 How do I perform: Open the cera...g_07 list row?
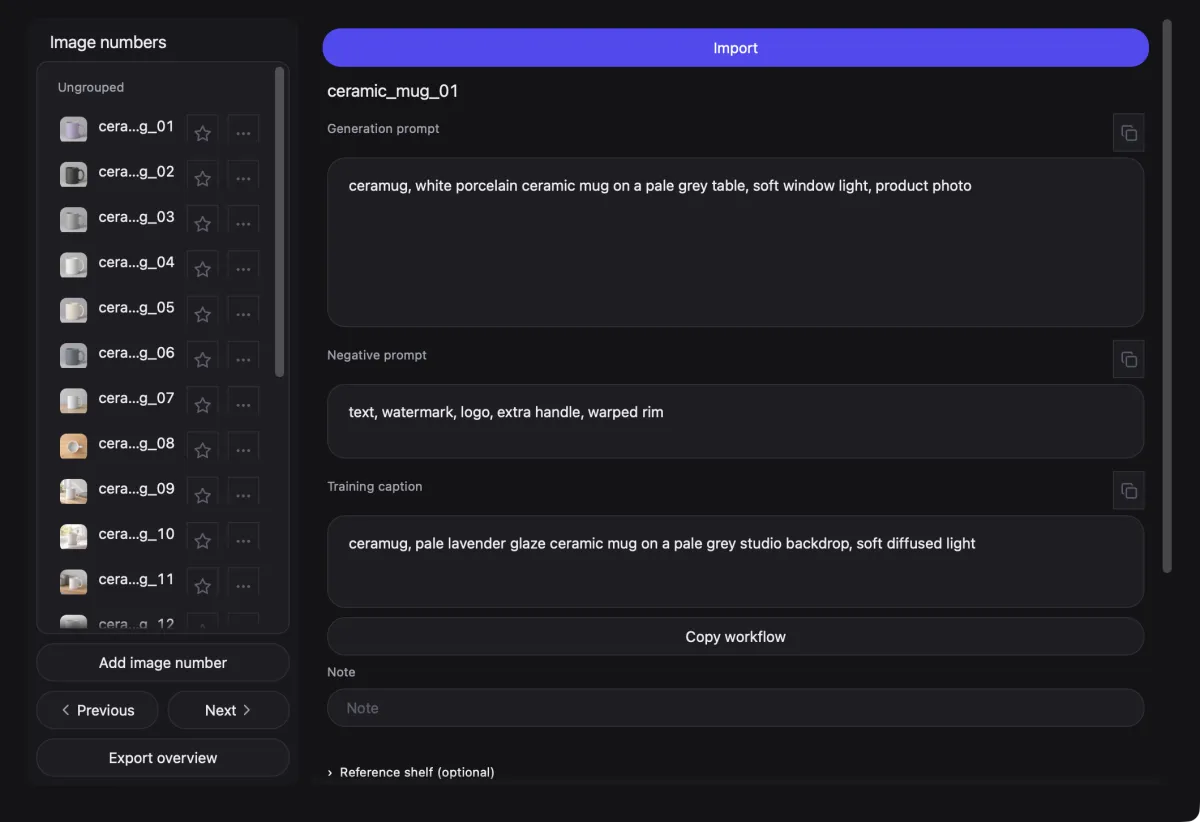[159, 401]
